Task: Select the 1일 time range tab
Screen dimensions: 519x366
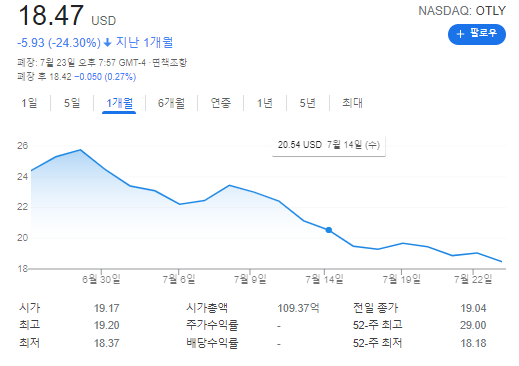Action: pos(29,103)
